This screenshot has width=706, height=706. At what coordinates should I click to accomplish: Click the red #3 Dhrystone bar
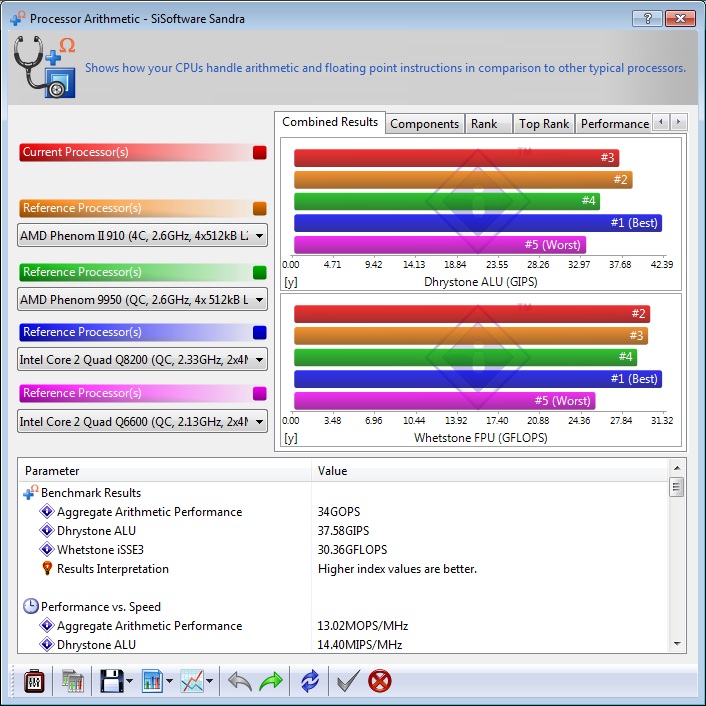(457, 158)
